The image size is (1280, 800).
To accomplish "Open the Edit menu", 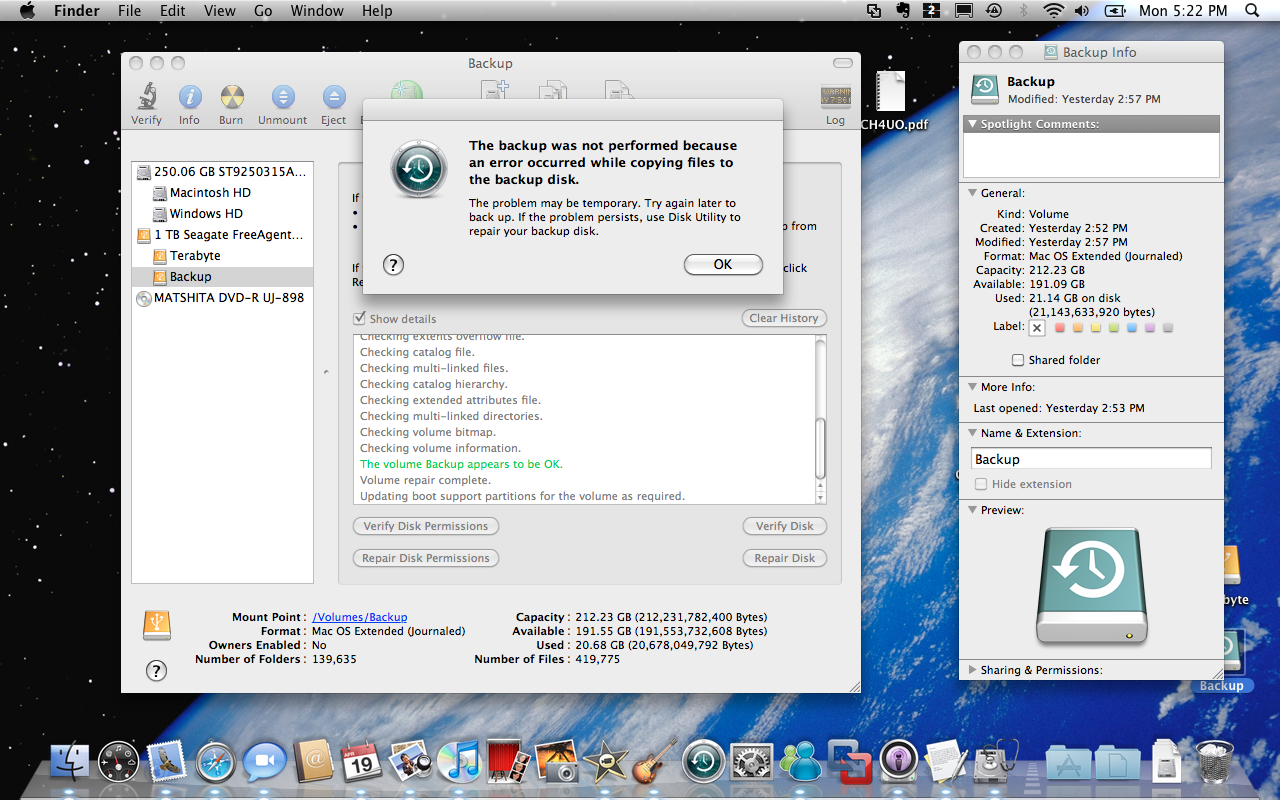I will pos(173,11).
